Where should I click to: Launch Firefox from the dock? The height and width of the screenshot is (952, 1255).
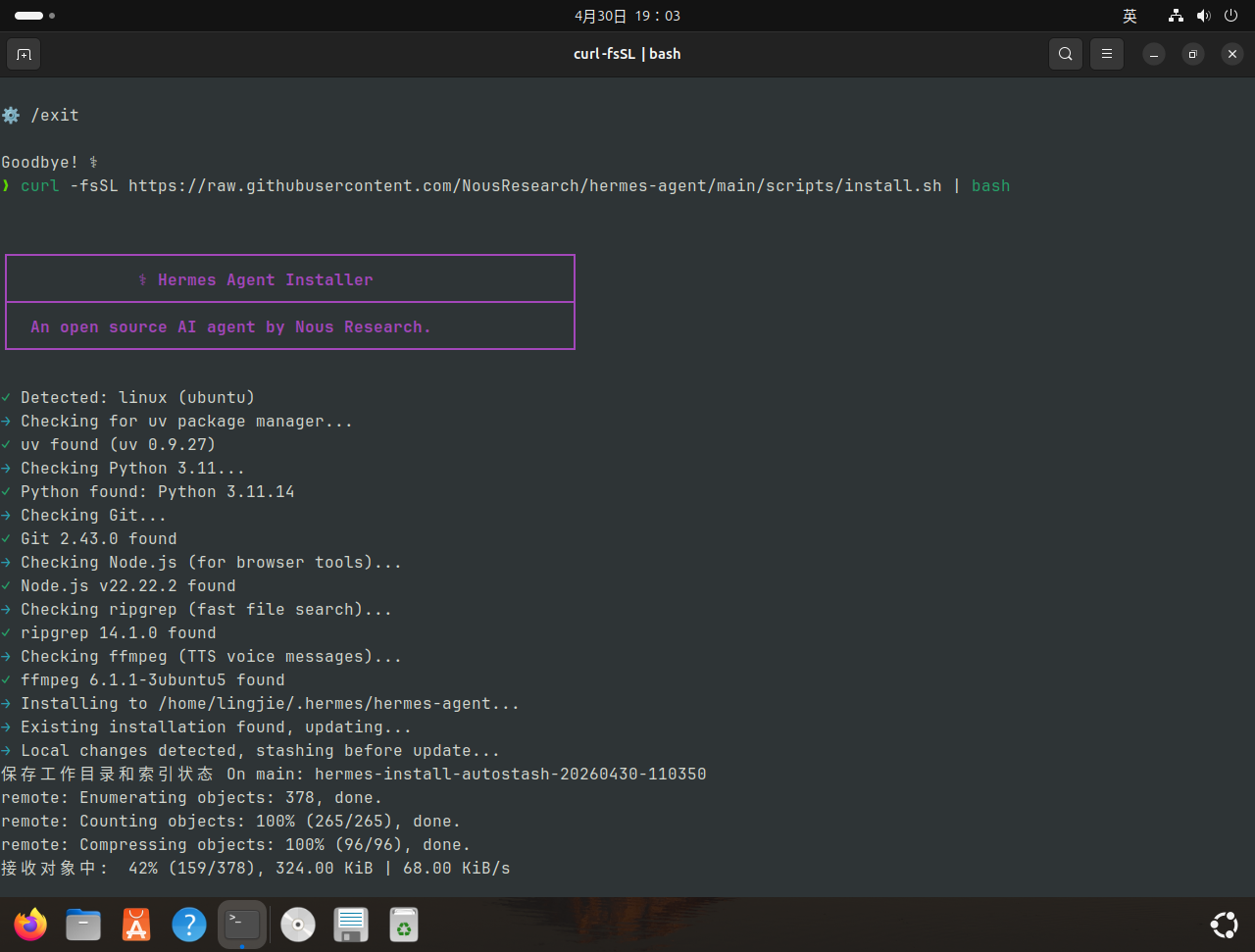point(30,924)
